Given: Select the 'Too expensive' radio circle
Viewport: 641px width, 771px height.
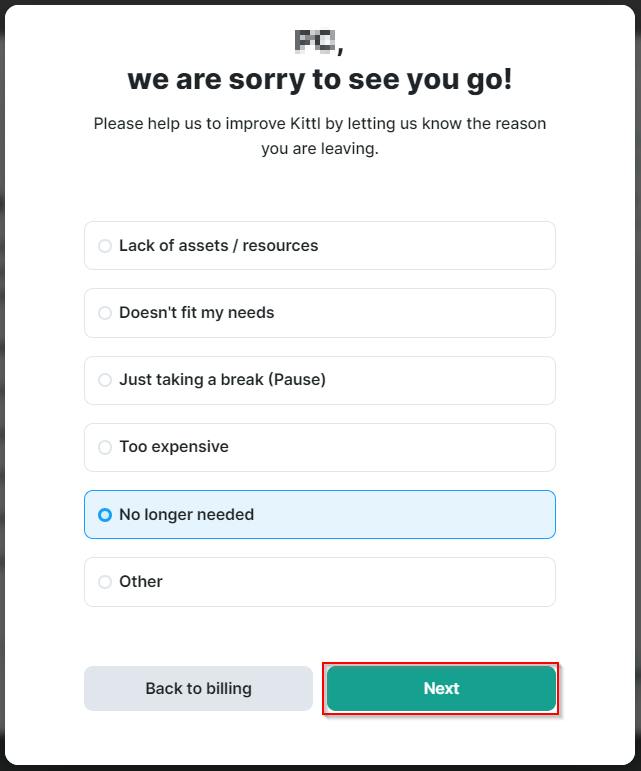Looking at the screenshot, I should (105, 447).
